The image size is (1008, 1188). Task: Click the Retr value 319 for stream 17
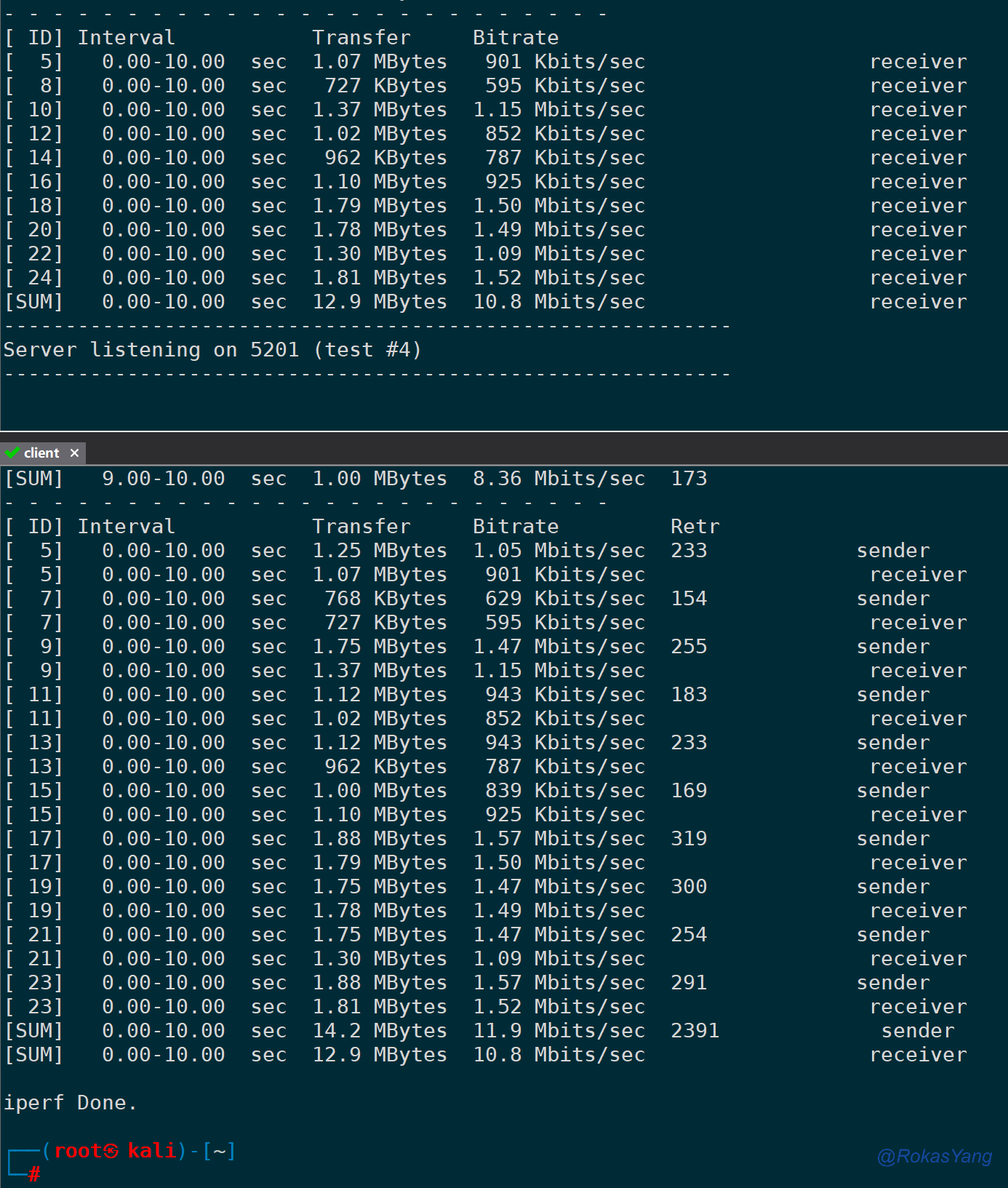pos(689,839)
